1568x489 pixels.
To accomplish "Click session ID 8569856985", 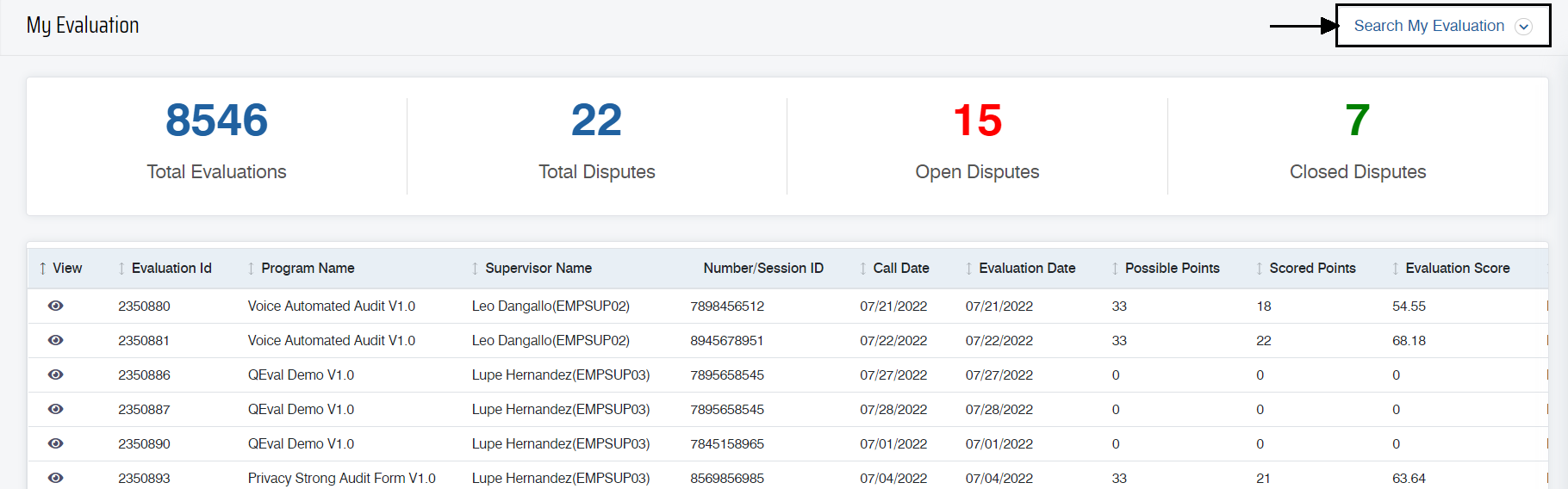I will point(727,479).
